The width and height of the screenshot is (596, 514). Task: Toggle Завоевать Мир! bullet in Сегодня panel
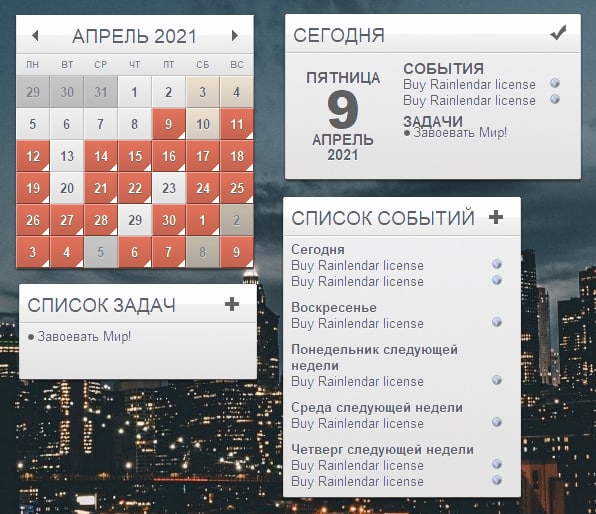(x=407, y=133)
